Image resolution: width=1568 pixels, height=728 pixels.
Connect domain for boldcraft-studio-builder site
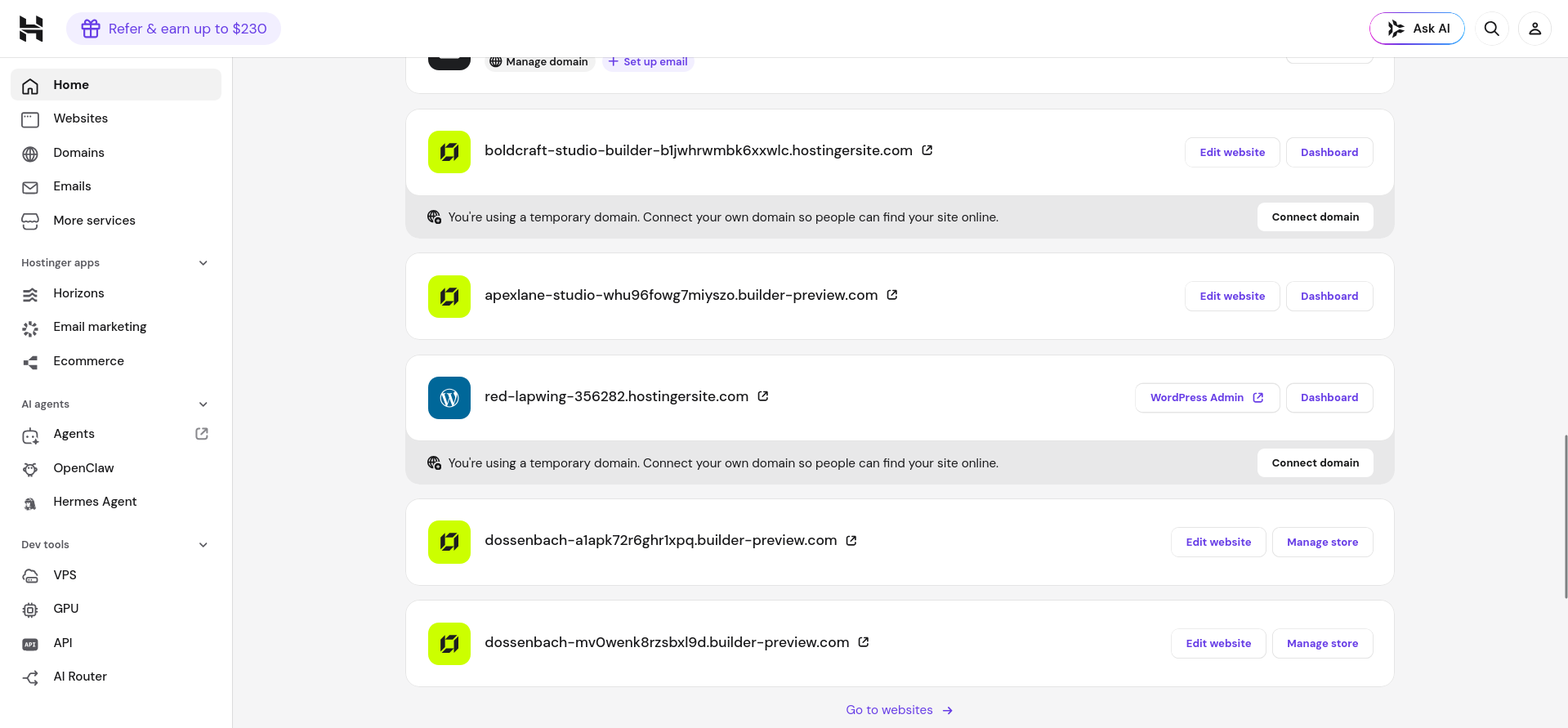[1316, 217]
